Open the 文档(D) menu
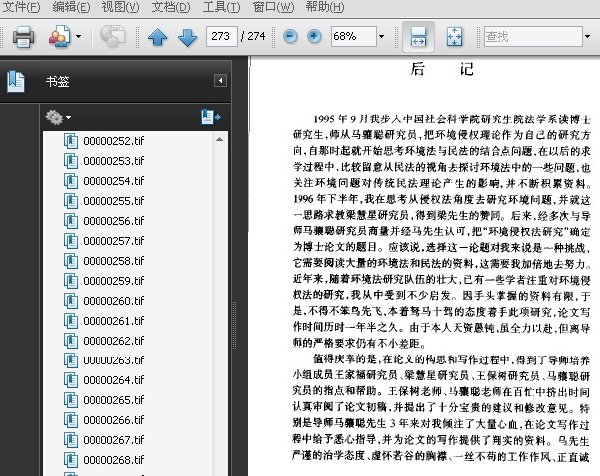The width and height of the screenshot is (600, 476). pos(171,7)
